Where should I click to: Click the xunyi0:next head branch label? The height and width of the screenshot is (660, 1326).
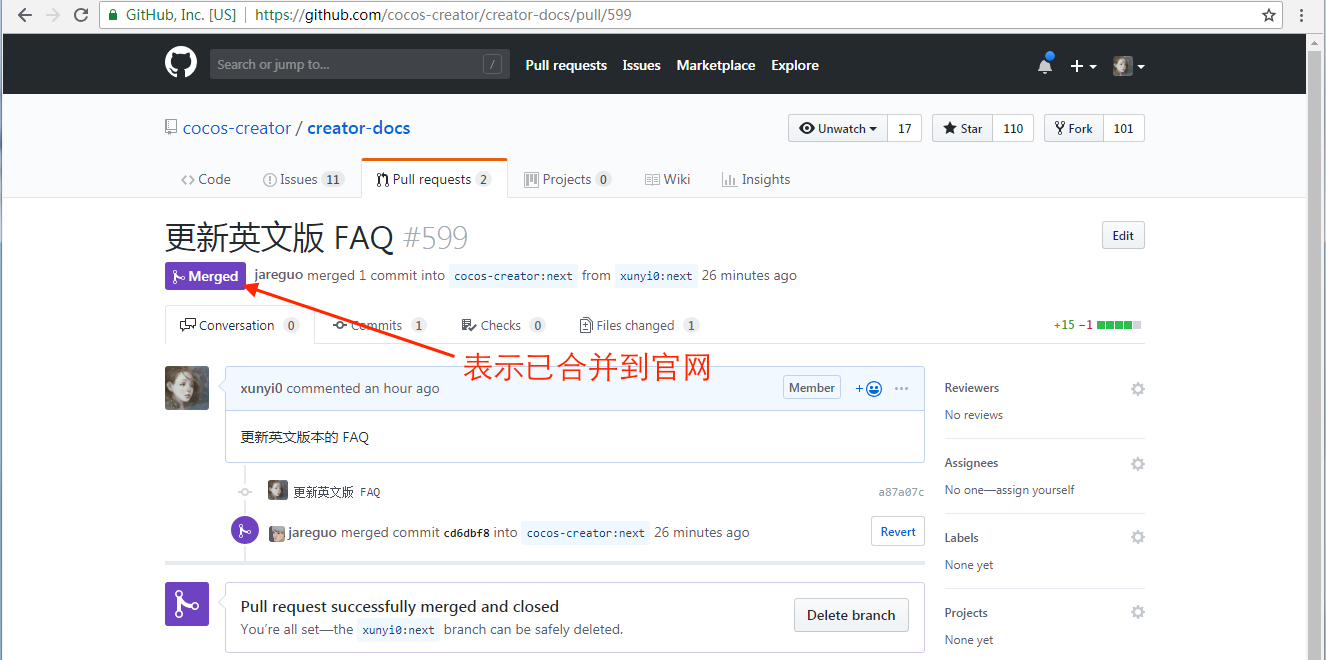[656, 276]
